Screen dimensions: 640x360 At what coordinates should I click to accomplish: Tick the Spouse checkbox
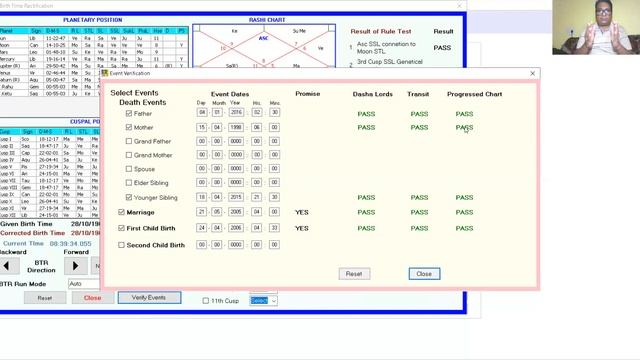129,169
